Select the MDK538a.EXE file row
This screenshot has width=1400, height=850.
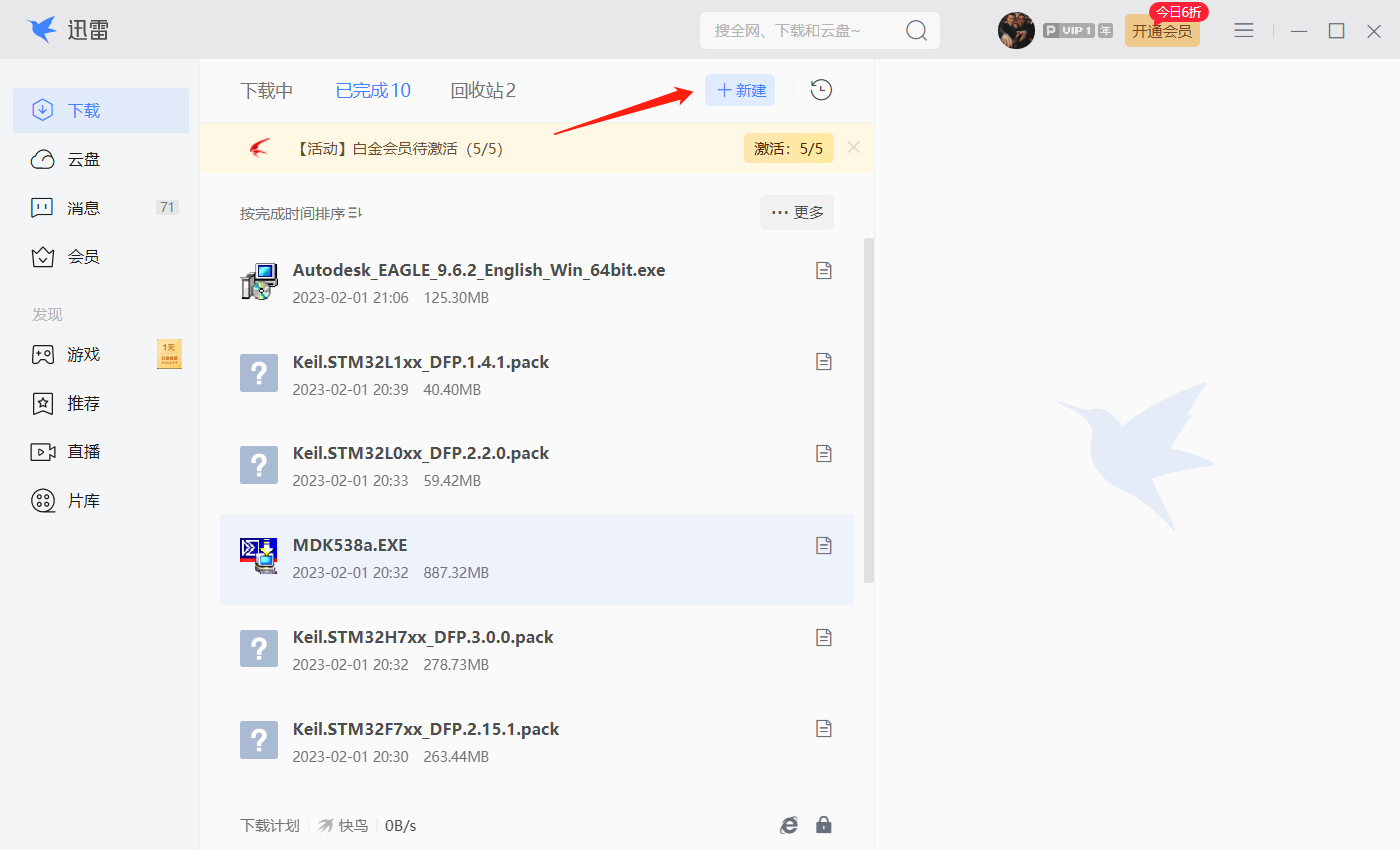coord(537,559)
